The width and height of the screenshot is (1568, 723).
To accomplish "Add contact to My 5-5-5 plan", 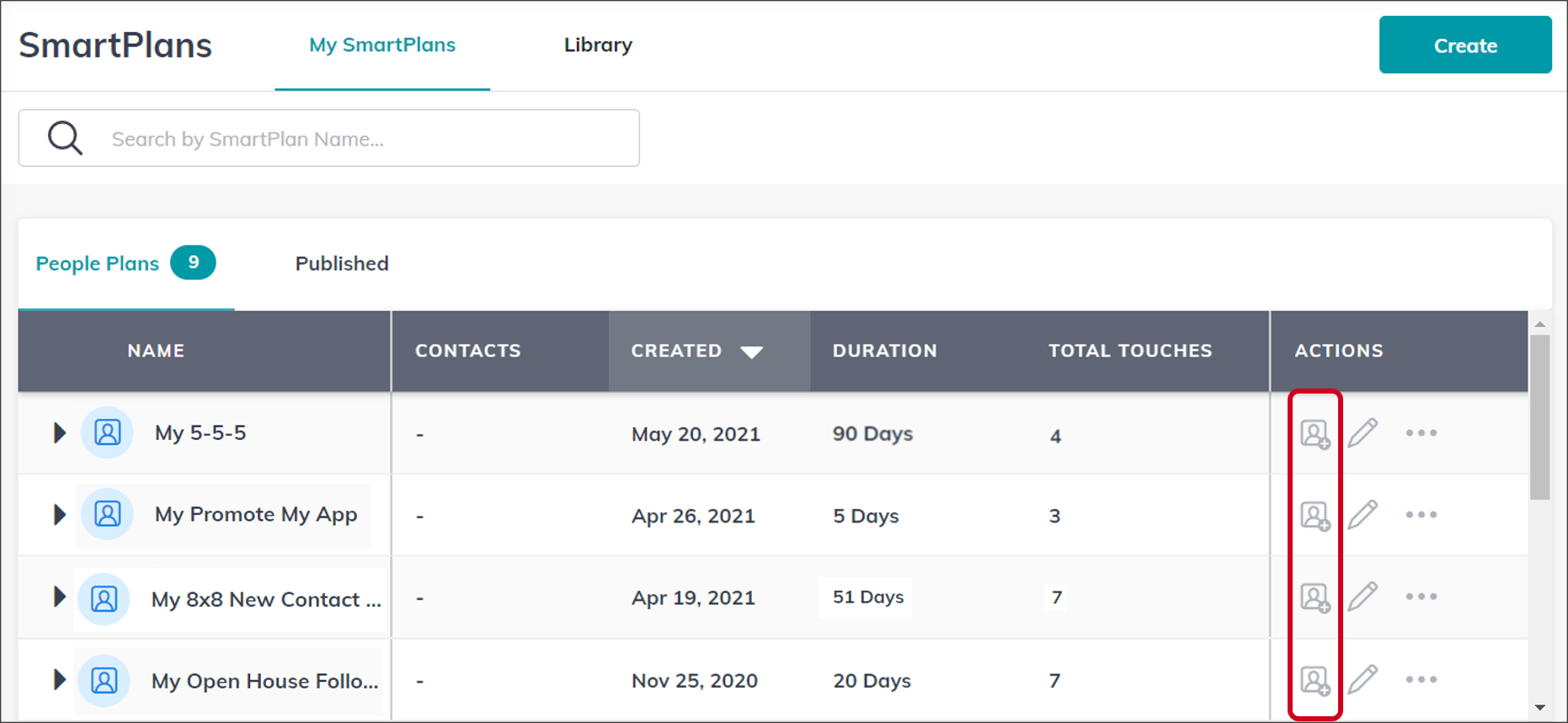I will coord(1315,434).
